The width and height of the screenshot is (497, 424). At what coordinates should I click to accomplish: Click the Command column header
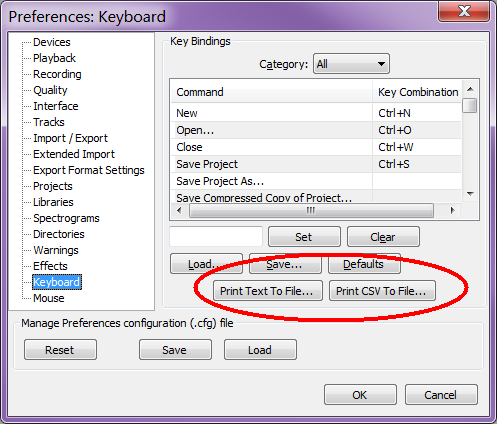click(271, 92)
